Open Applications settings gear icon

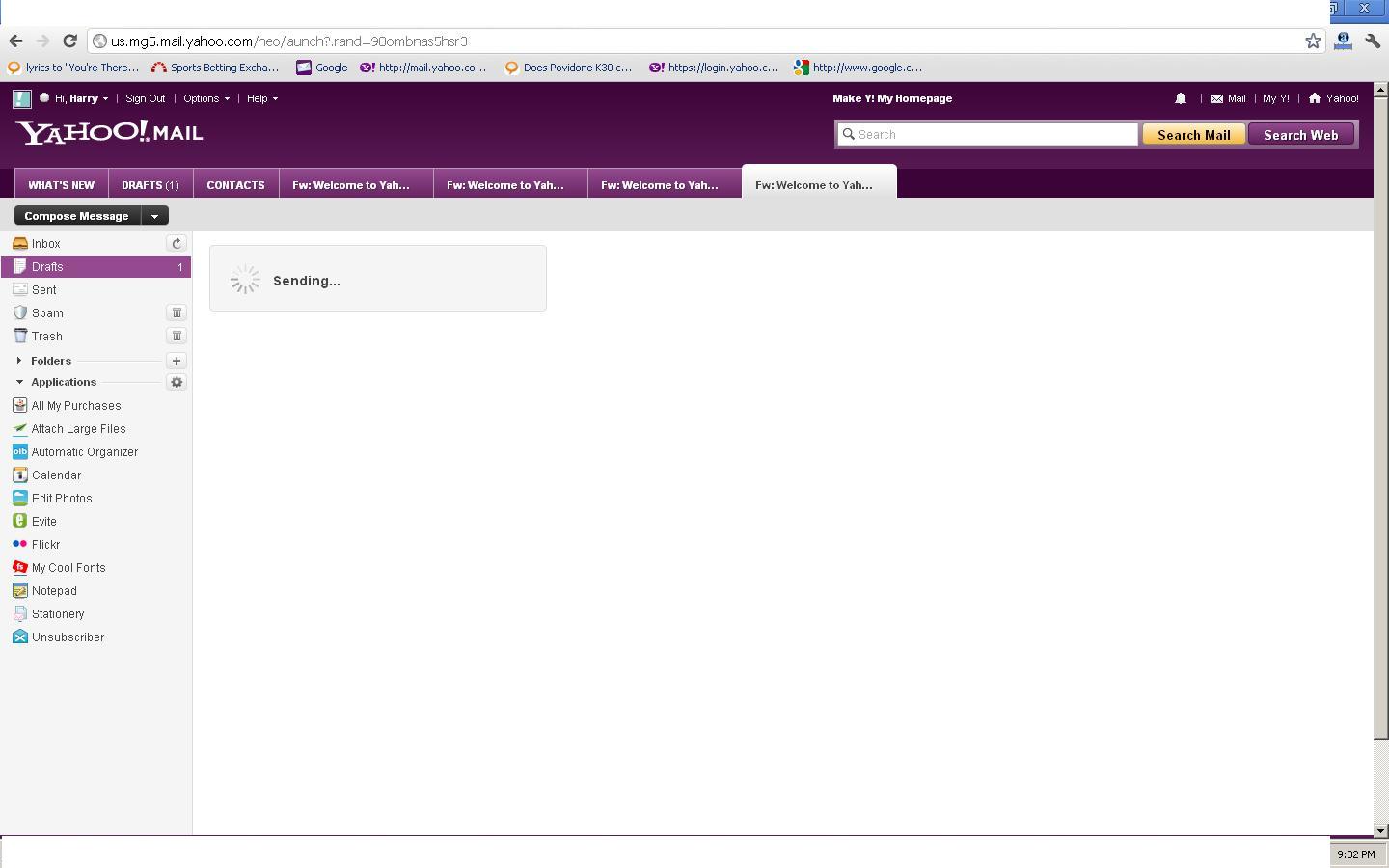(177, 383)
